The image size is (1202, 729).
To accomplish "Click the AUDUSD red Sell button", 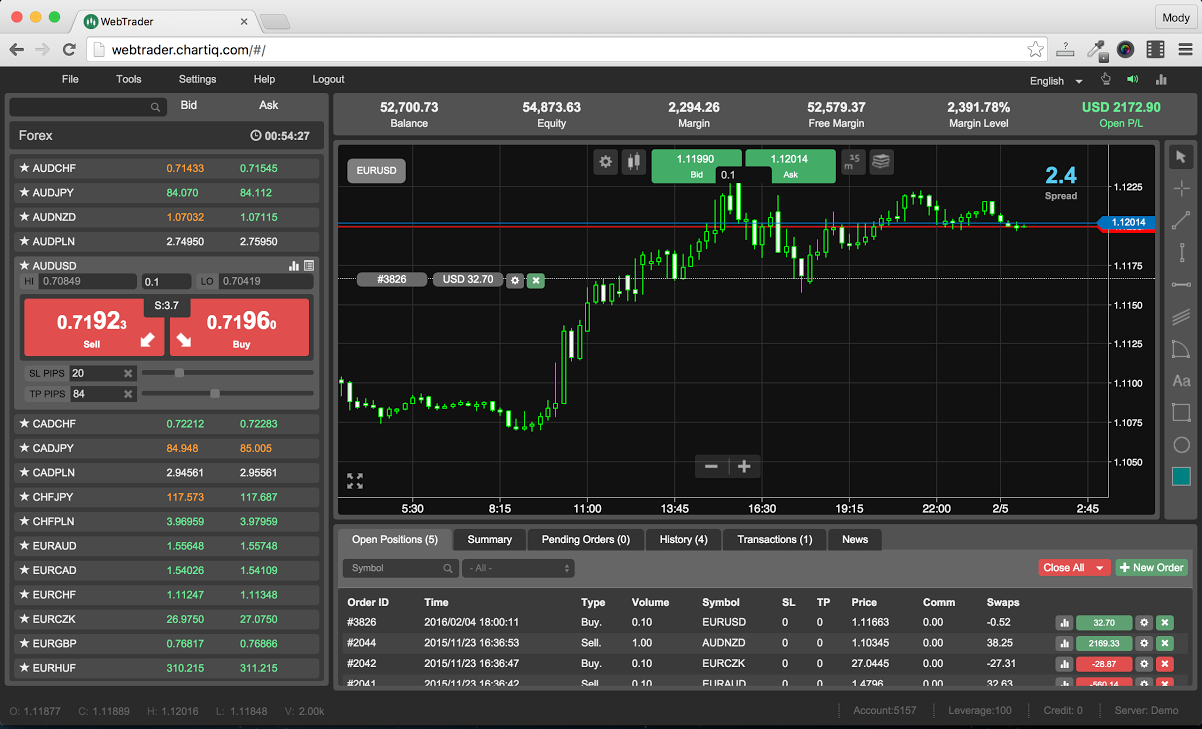I will click(93, 327).
